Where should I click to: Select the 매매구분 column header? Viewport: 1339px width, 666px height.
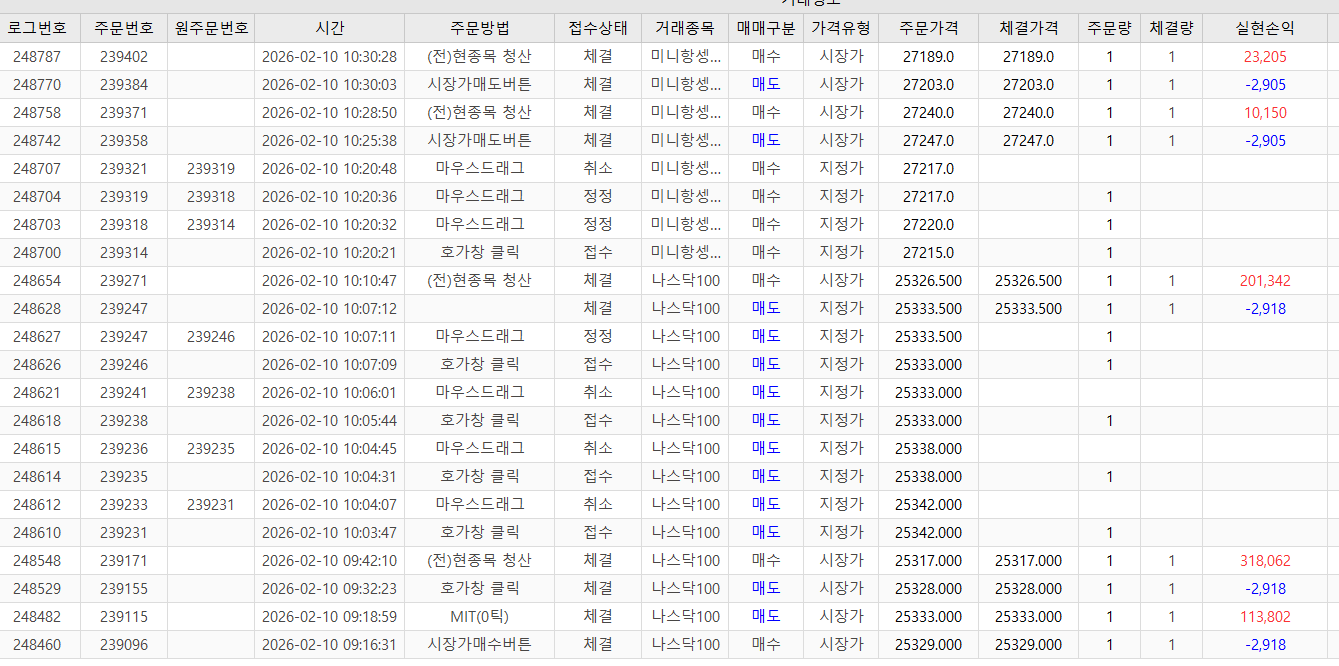click(765, 28)
